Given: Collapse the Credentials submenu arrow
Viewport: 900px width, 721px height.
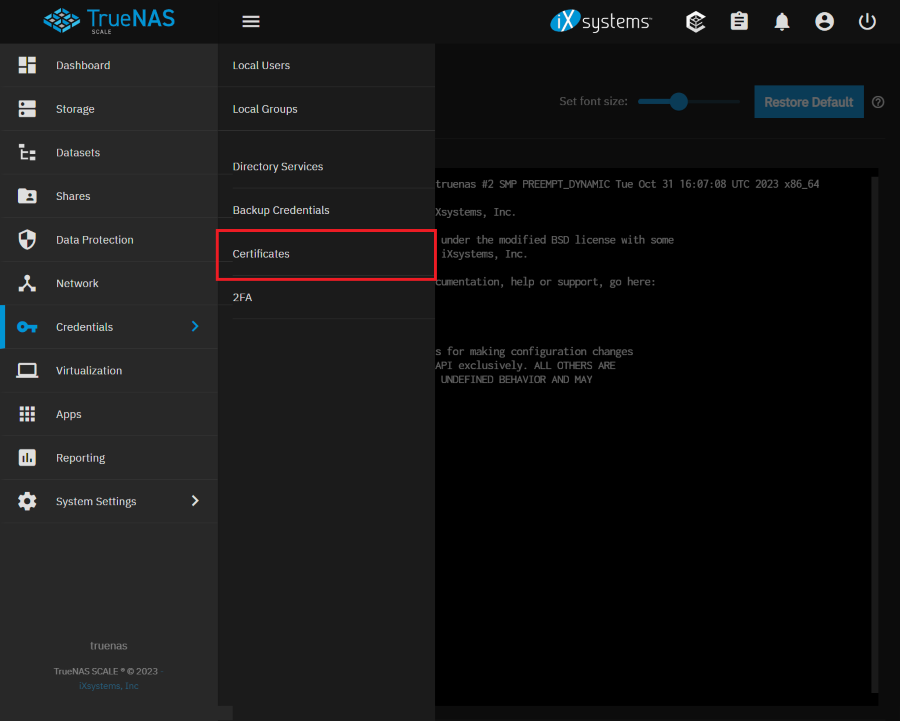Looking at the screenshot, I should pos(195,327).
